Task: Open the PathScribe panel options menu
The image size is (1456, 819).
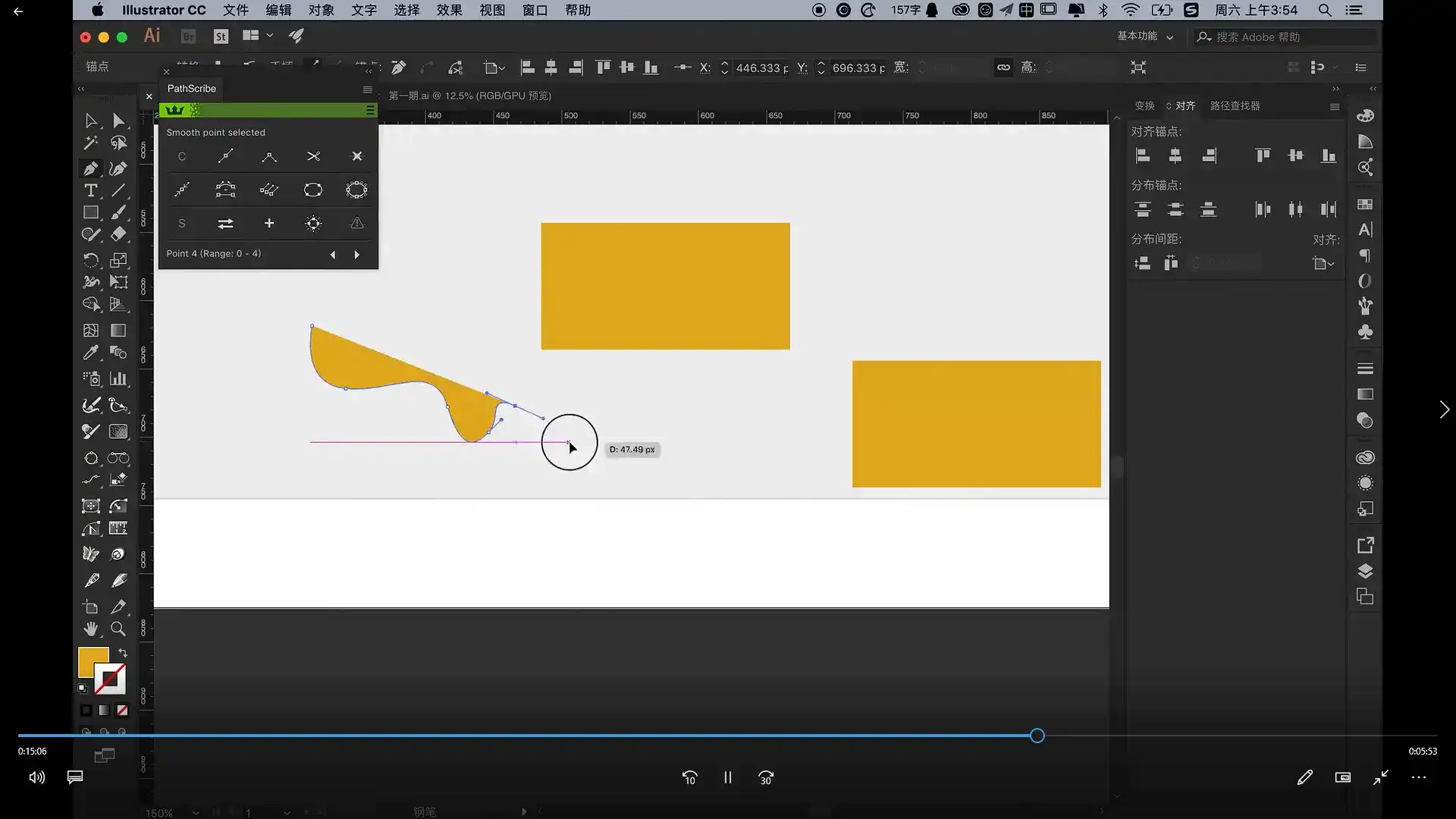Action: click(x=368, y=89)
